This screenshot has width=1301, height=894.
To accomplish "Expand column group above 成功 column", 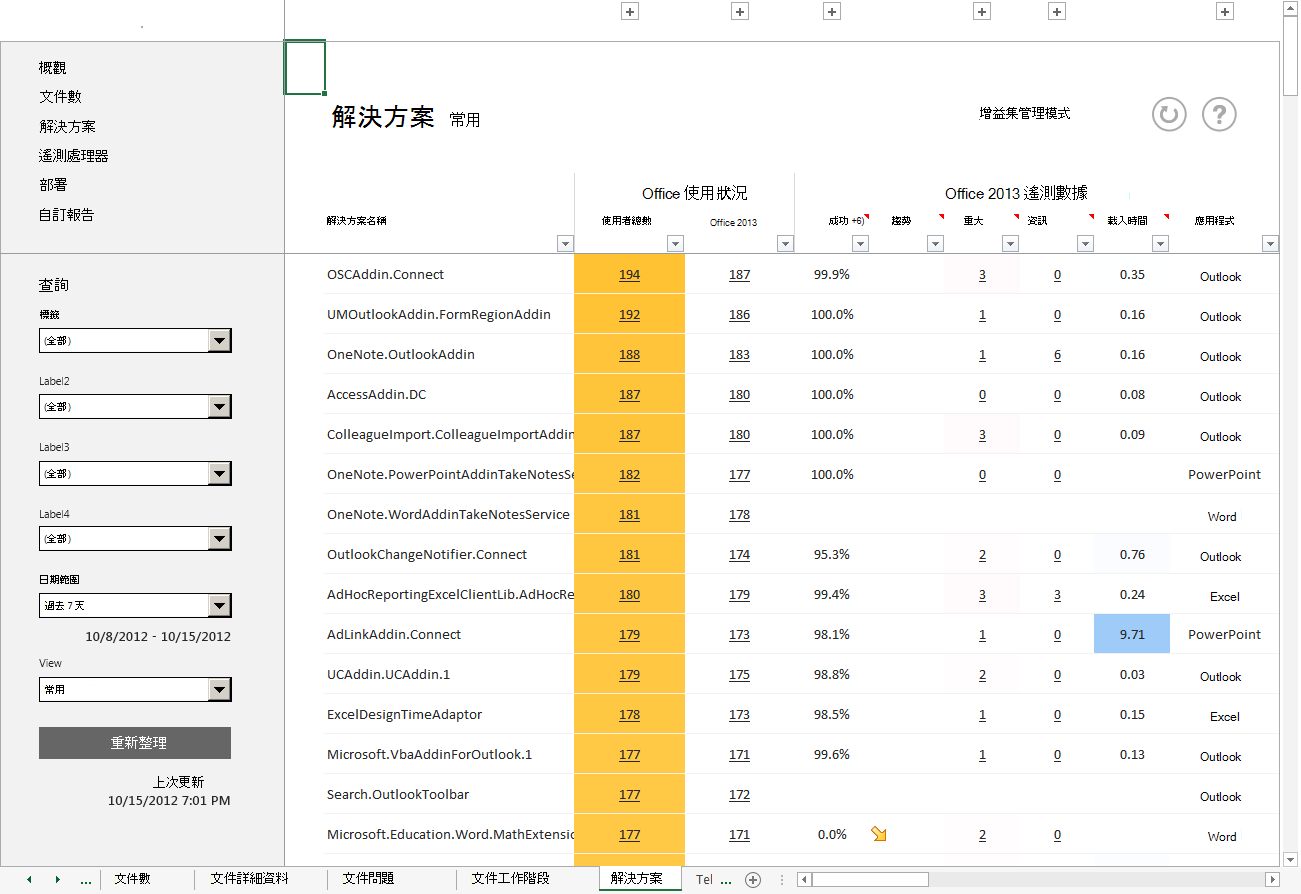I will click(832, 11).
